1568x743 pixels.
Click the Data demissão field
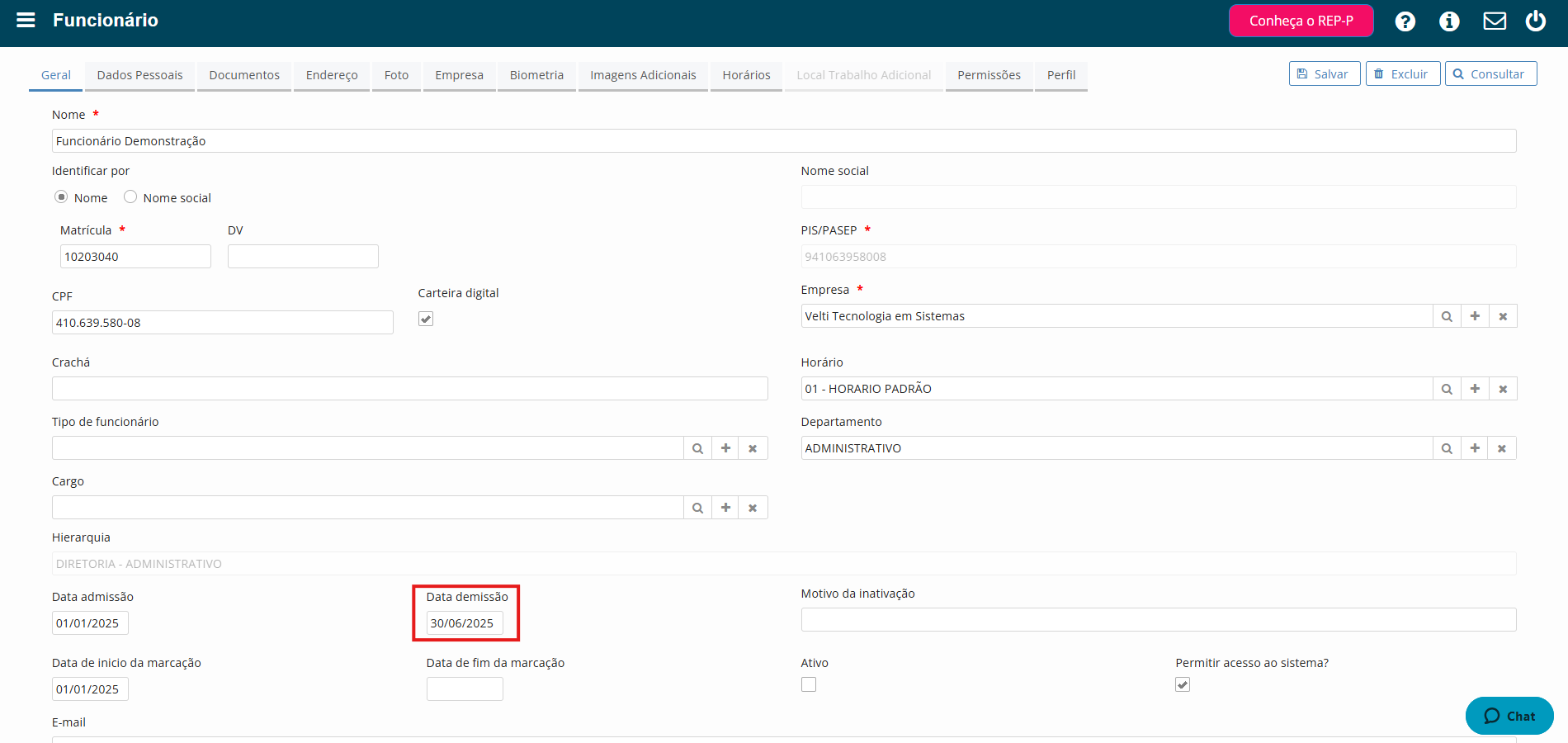click(465, 623)
